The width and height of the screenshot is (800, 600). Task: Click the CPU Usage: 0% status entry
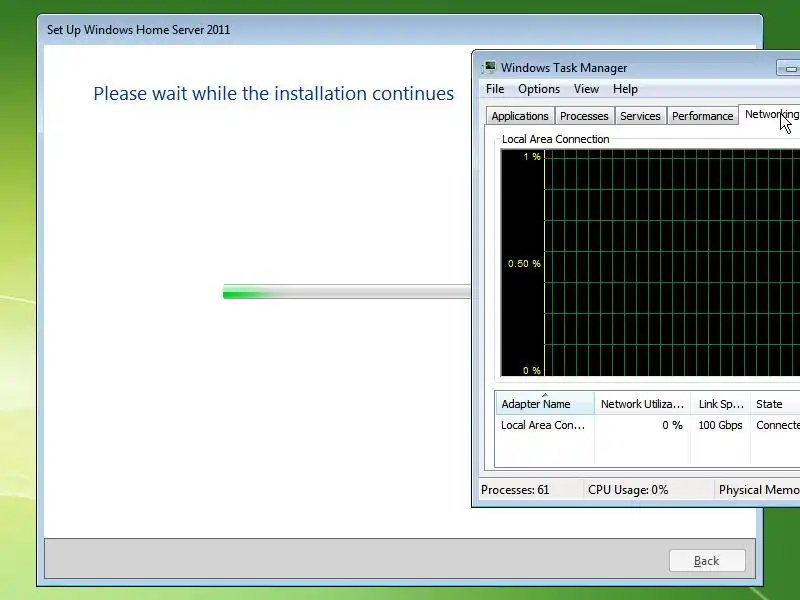(628, 490)
